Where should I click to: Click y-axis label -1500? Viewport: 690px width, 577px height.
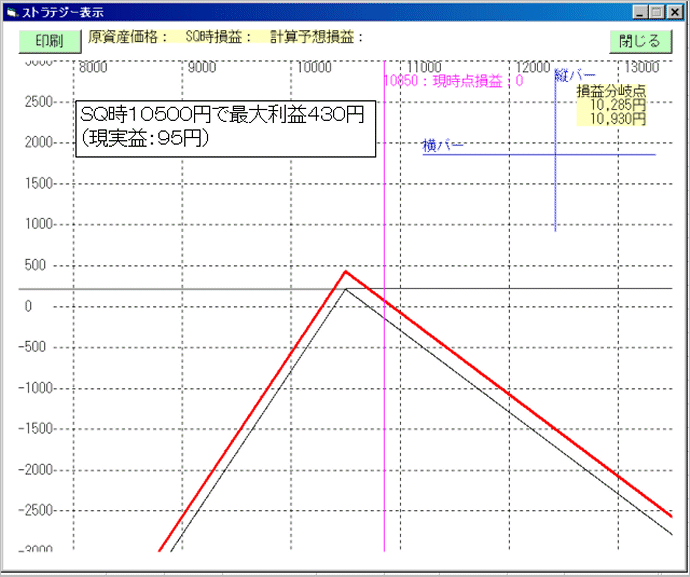coord(36,429)
